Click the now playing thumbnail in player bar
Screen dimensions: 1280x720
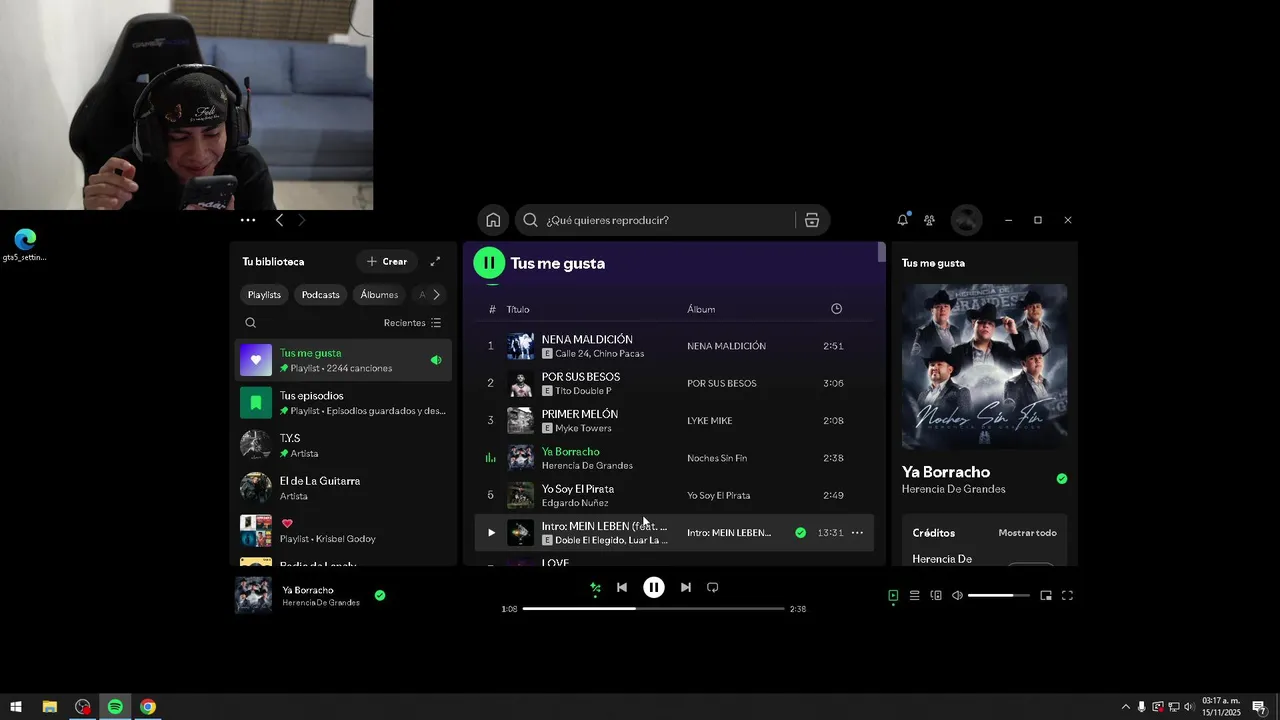pyautogui.click(x=253, y=595)
